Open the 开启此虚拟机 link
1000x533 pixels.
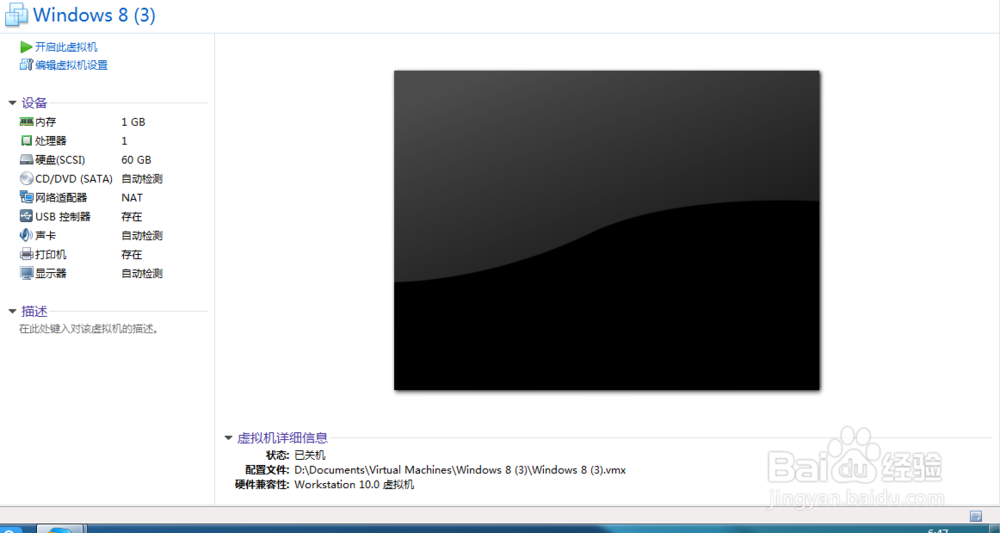pos(66,47)
